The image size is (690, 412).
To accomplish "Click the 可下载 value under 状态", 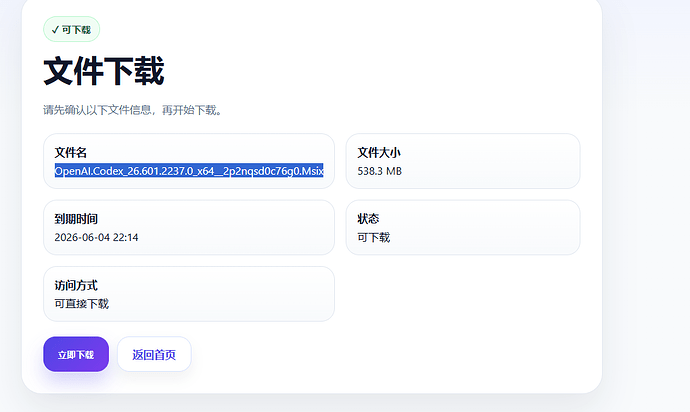I will coord(374,237).
